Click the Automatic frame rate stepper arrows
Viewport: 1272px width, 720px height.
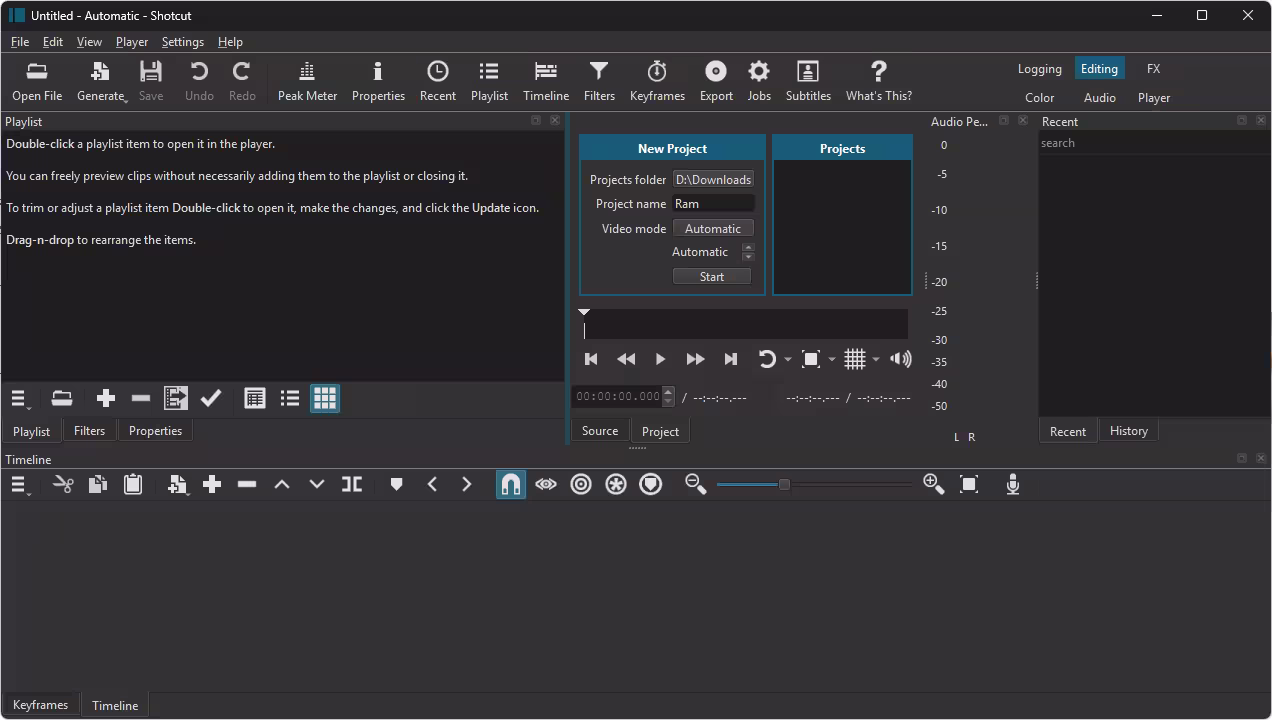(x=748, y=252)
